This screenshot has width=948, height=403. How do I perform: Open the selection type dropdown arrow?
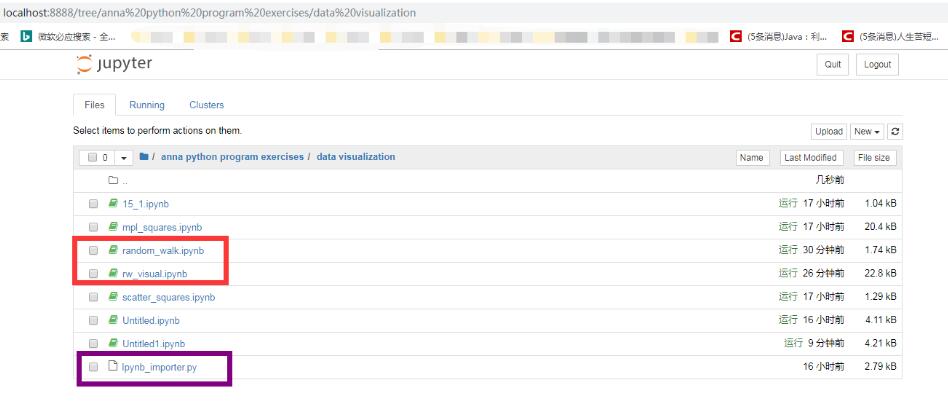[x=124, y=158]
